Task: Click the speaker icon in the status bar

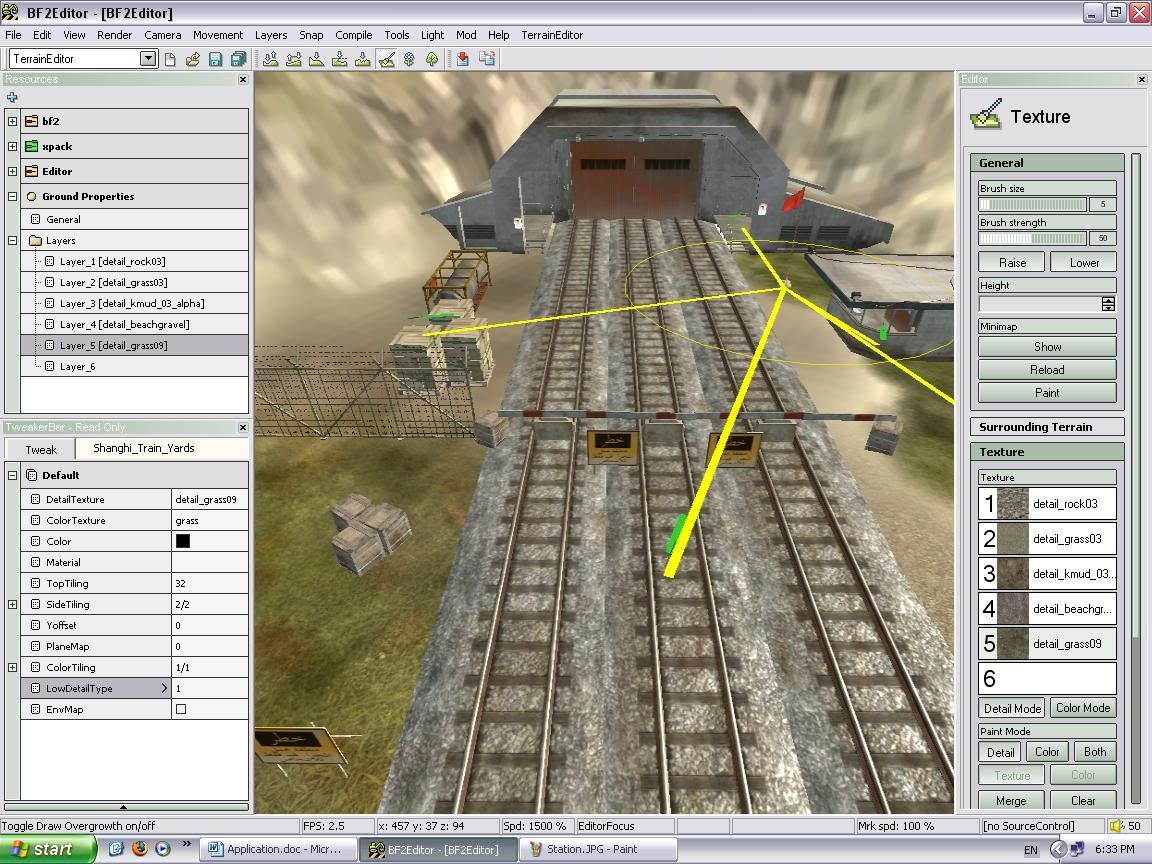Action: (1117, 826)
